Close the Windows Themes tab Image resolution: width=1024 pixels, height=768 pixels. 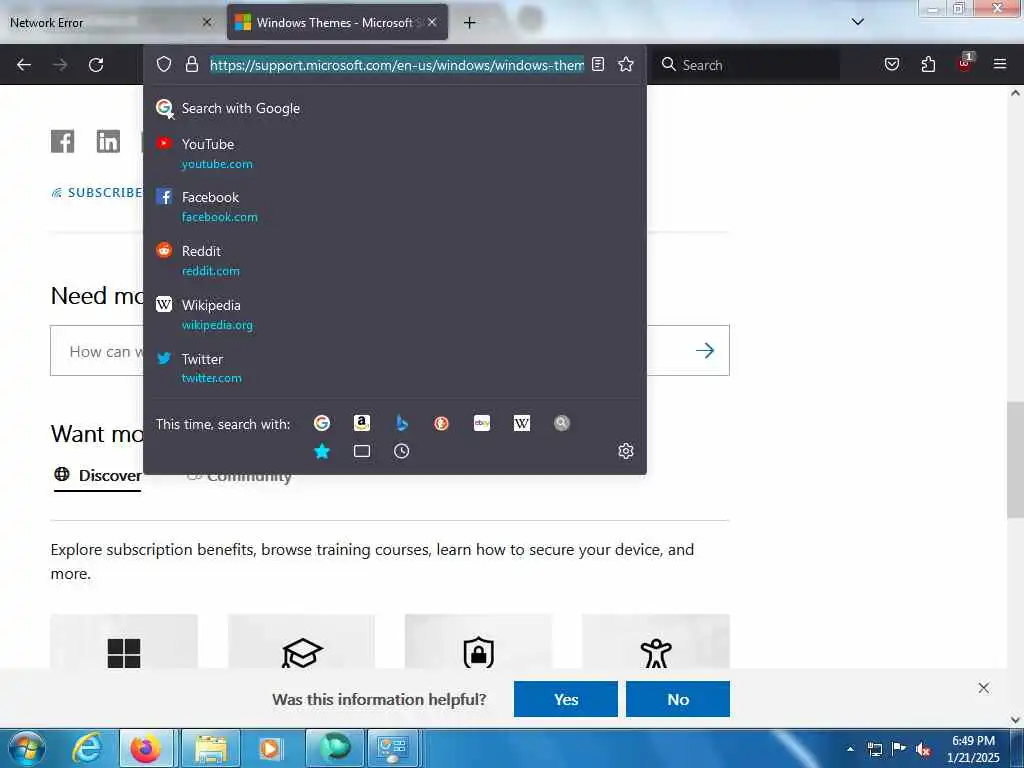(x=432, y=22)
